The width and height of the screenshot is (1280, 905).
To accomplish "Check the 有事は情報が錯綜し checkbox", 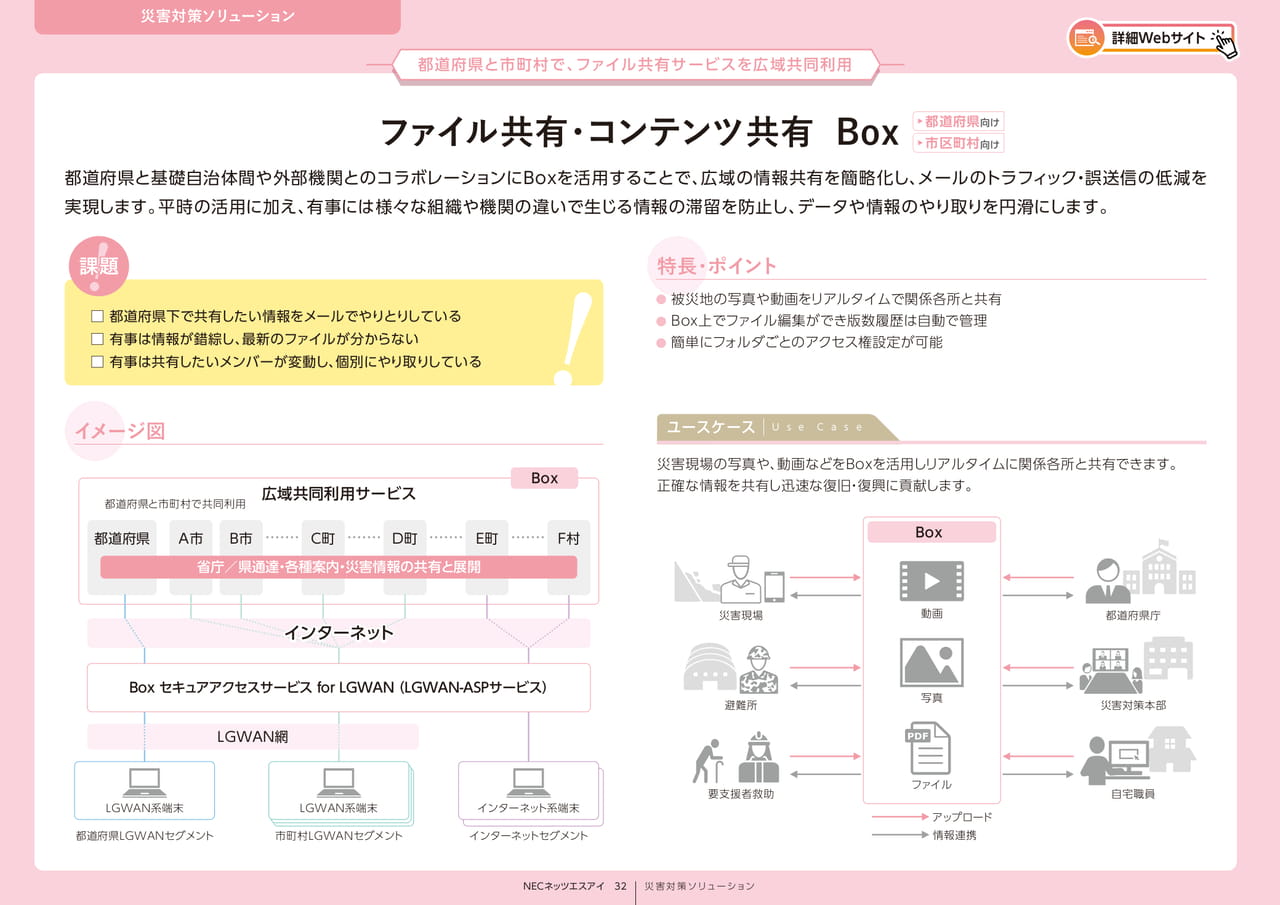I will (97, 339).
